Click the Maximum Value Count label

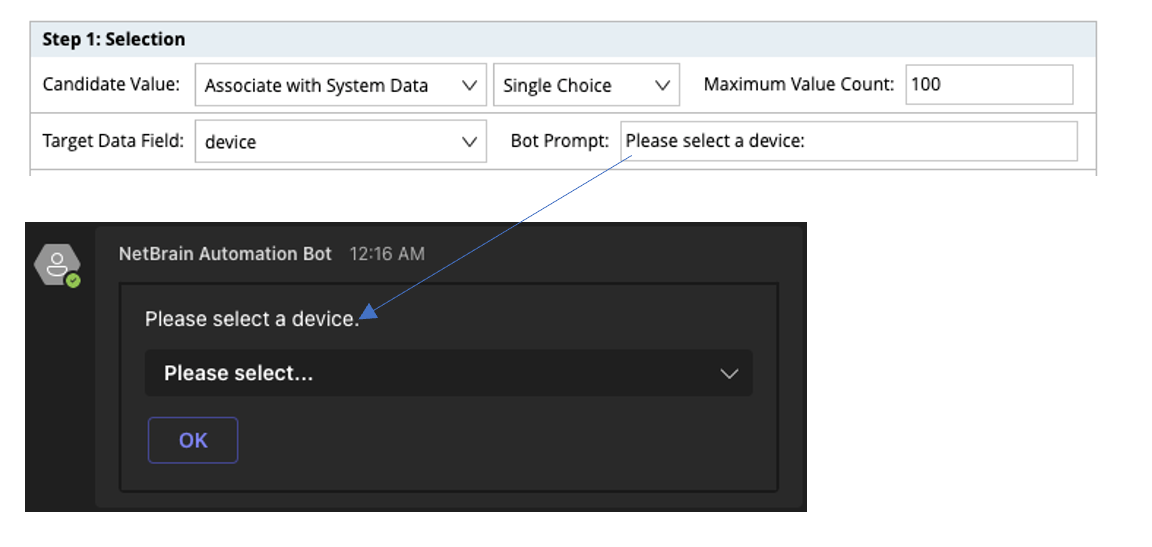tap(798, 85)
